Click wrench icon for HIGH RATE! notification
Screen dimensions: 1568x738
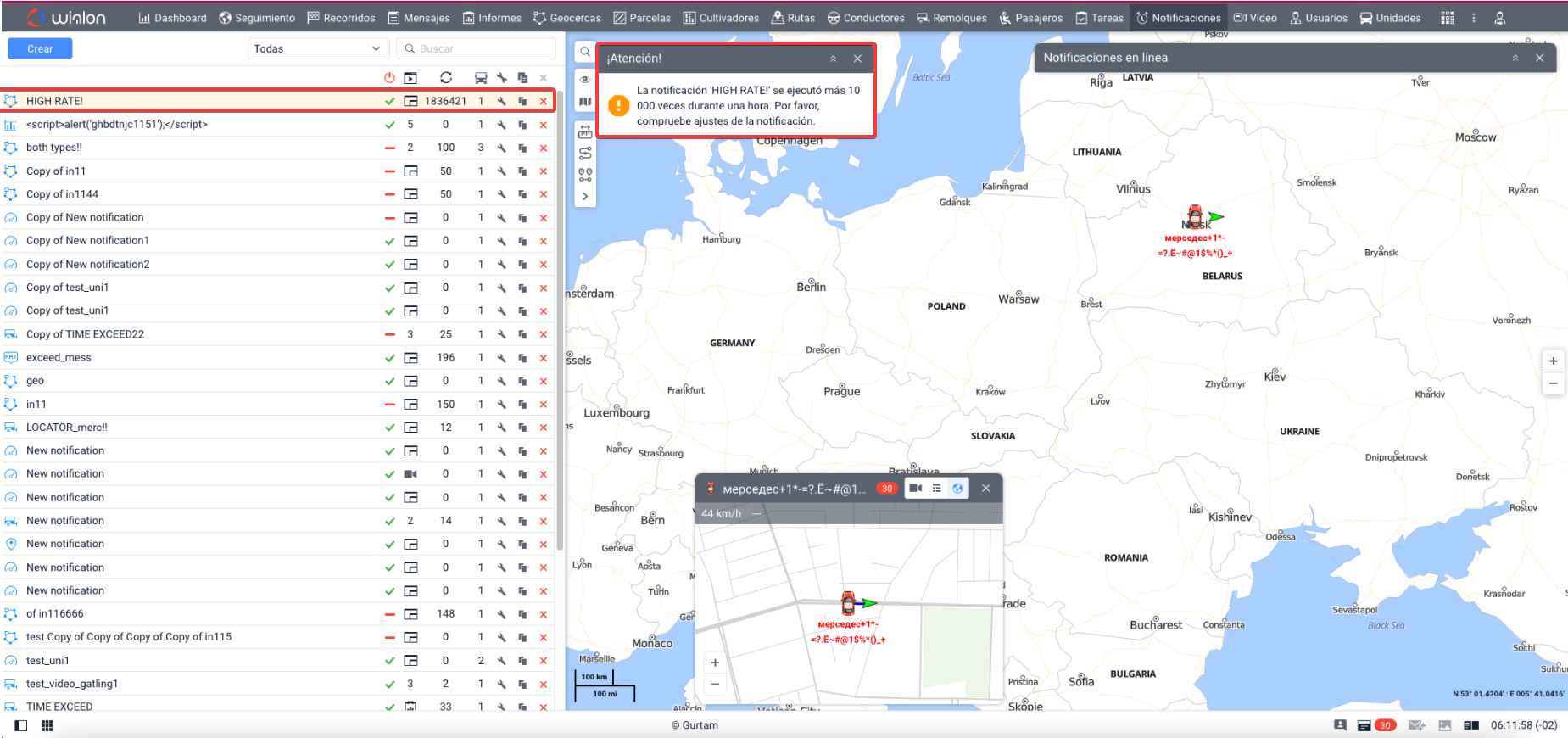pyautogui.click(x=502, y=101)
